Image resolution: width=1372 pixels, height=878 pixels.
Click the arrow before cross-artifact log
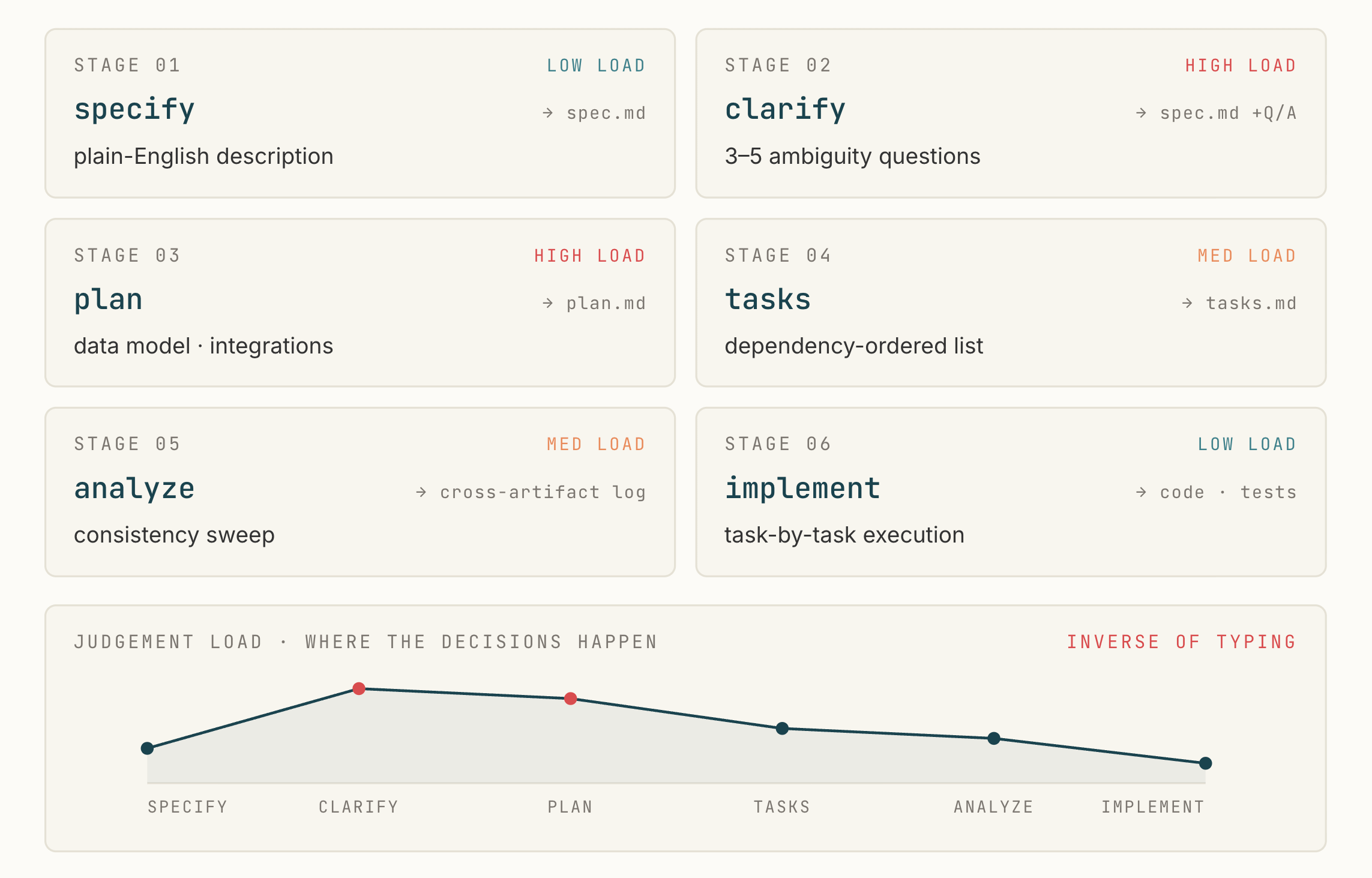tap(421, 492)
